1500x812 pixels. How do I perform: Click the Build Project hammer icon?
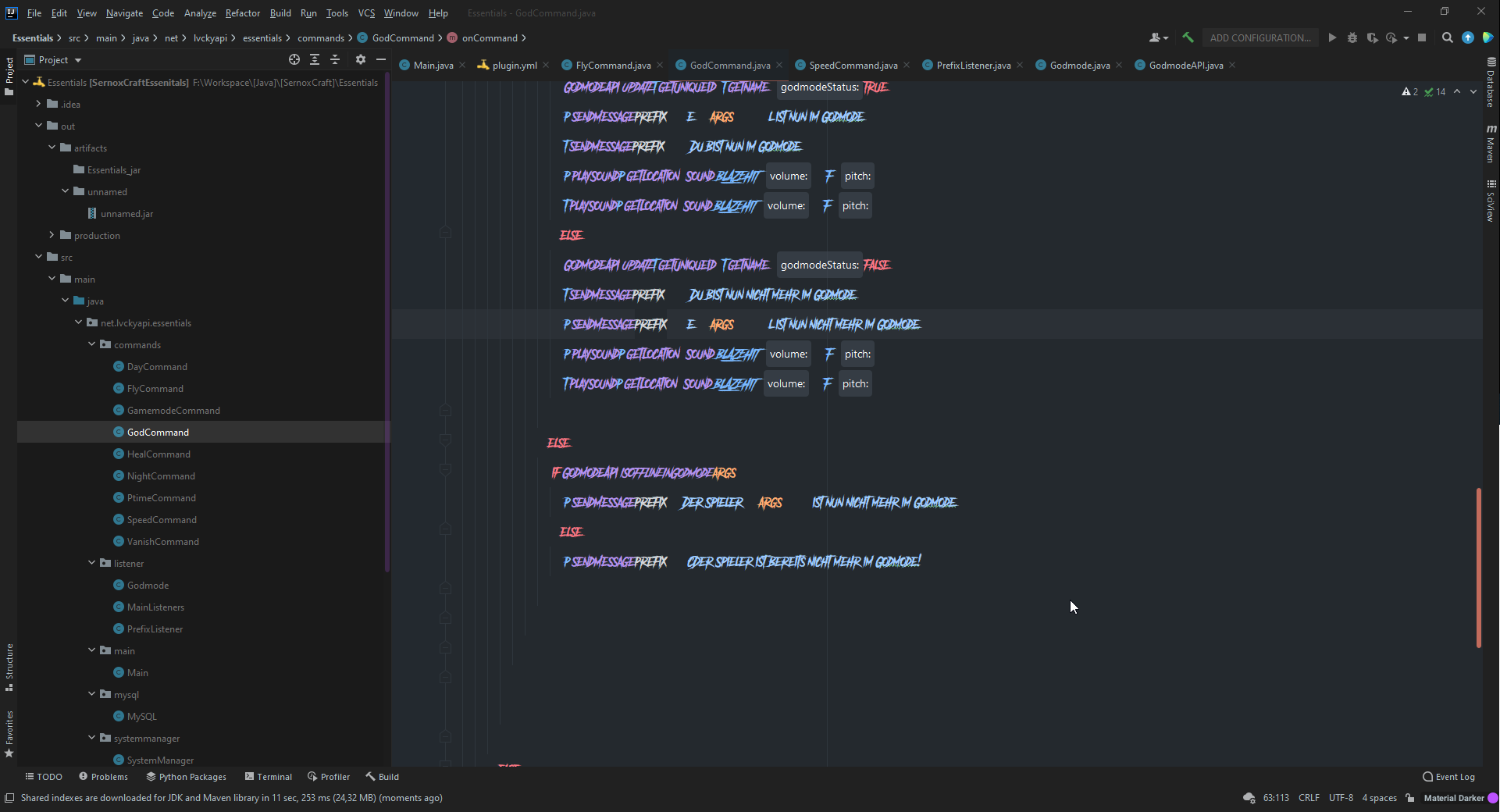tap(1188, 37)
